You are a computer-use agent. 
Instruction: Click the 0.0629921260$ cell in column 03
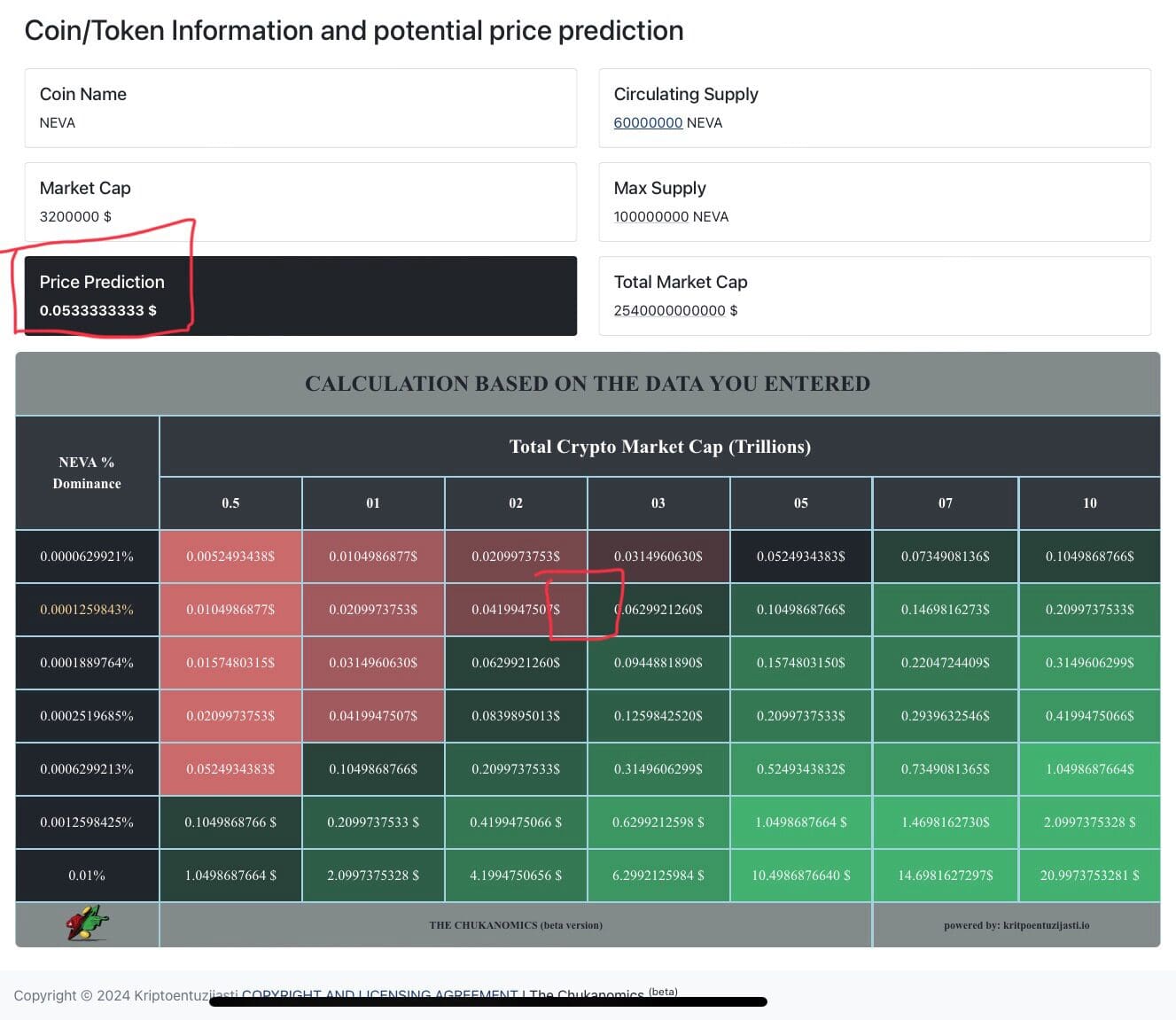[x=659, y=610]
